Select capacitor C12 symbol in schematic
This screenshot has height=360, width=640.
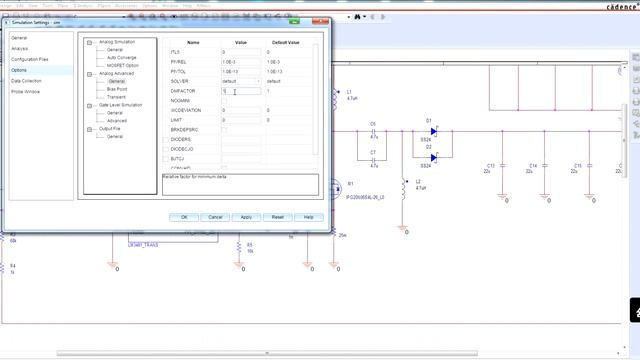point(503,166)
